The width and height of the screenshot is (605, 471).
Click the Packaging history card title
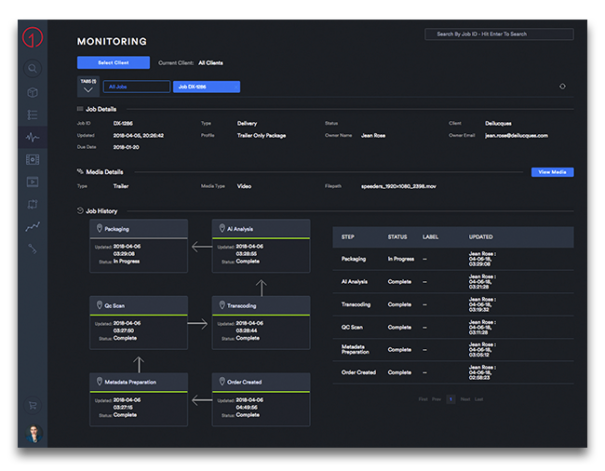pos(117,229)
